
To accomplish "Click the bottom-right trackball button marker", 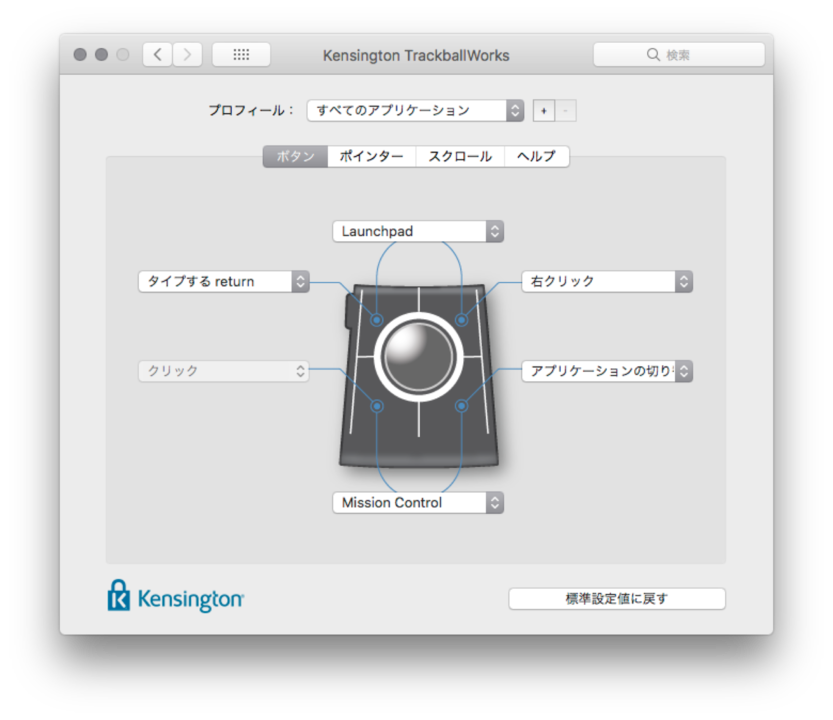I will click(462, 406).
